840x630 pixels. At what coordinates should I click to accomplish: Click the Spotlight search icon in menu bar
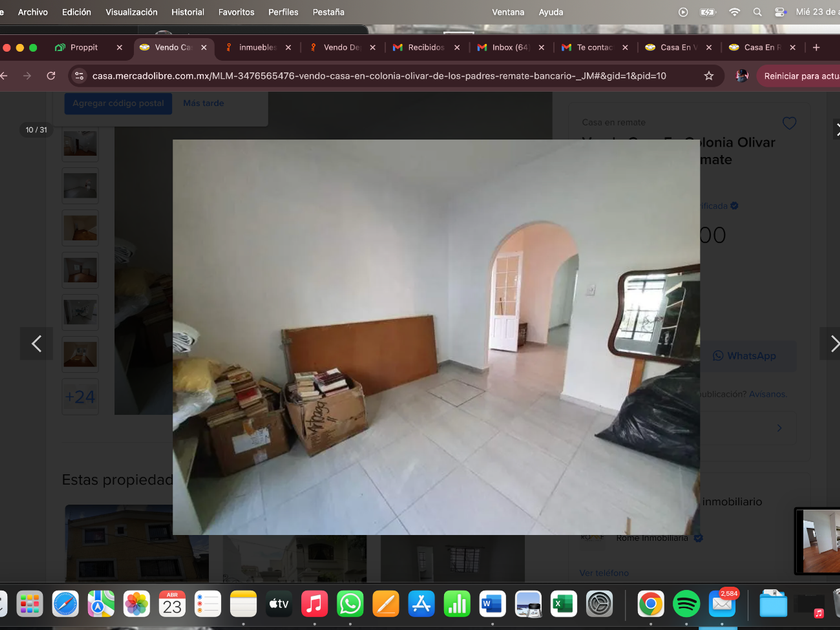pyautogui.click(x=758, y=12)
